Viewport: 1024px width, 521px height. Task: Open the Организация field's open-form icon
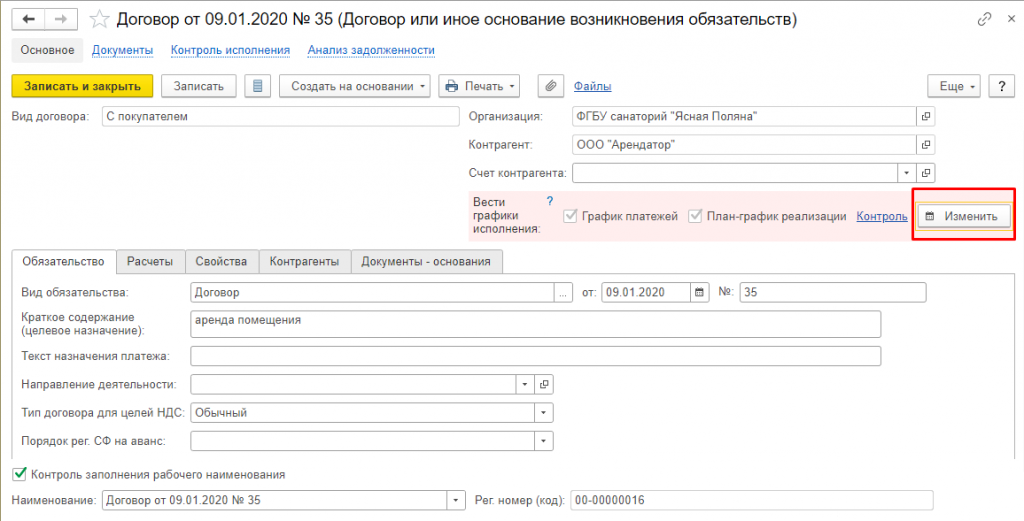926,116
